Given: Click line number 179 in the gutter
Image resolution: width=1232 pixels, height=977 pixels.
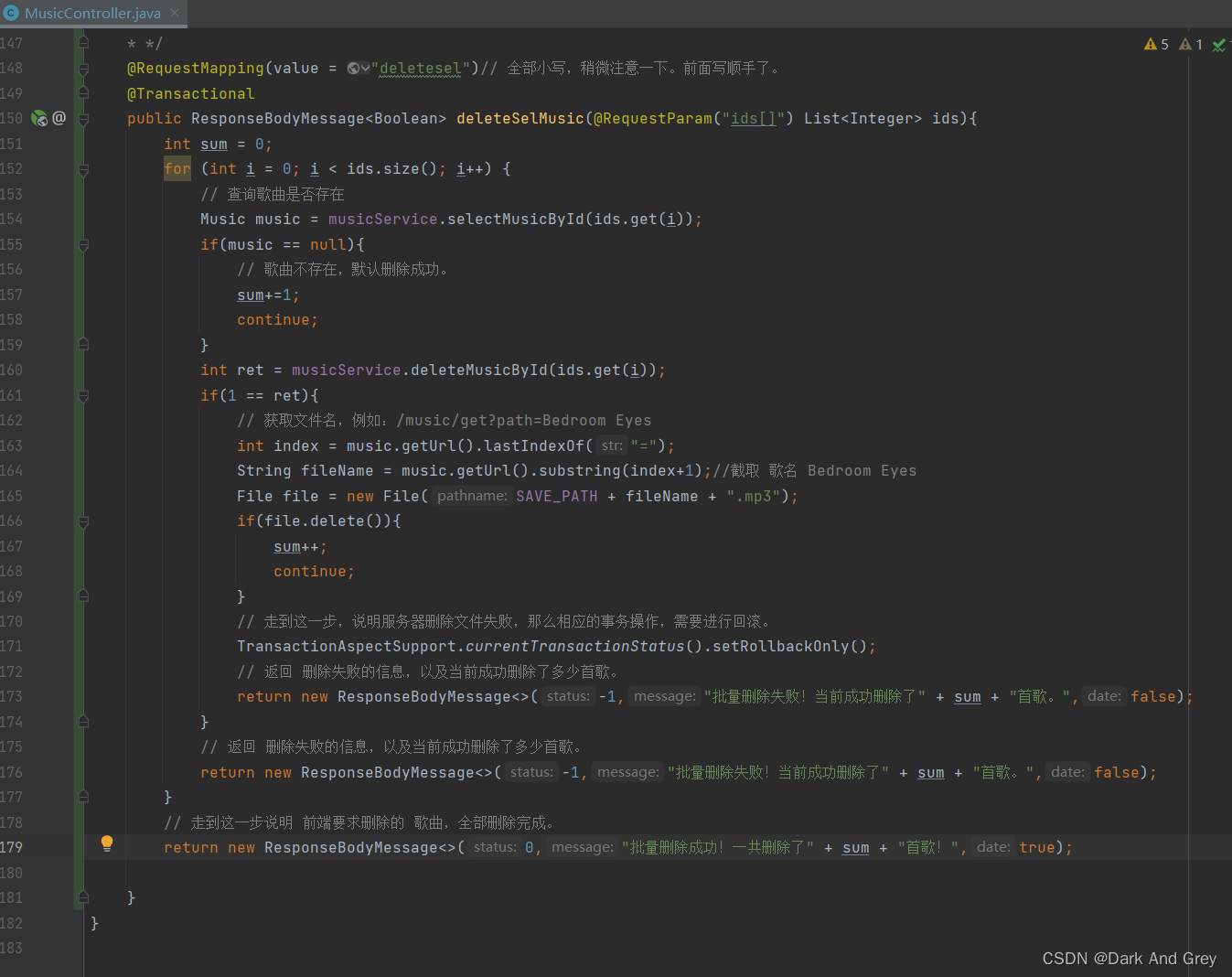Looking at the screenshot, I should [12, 847].
